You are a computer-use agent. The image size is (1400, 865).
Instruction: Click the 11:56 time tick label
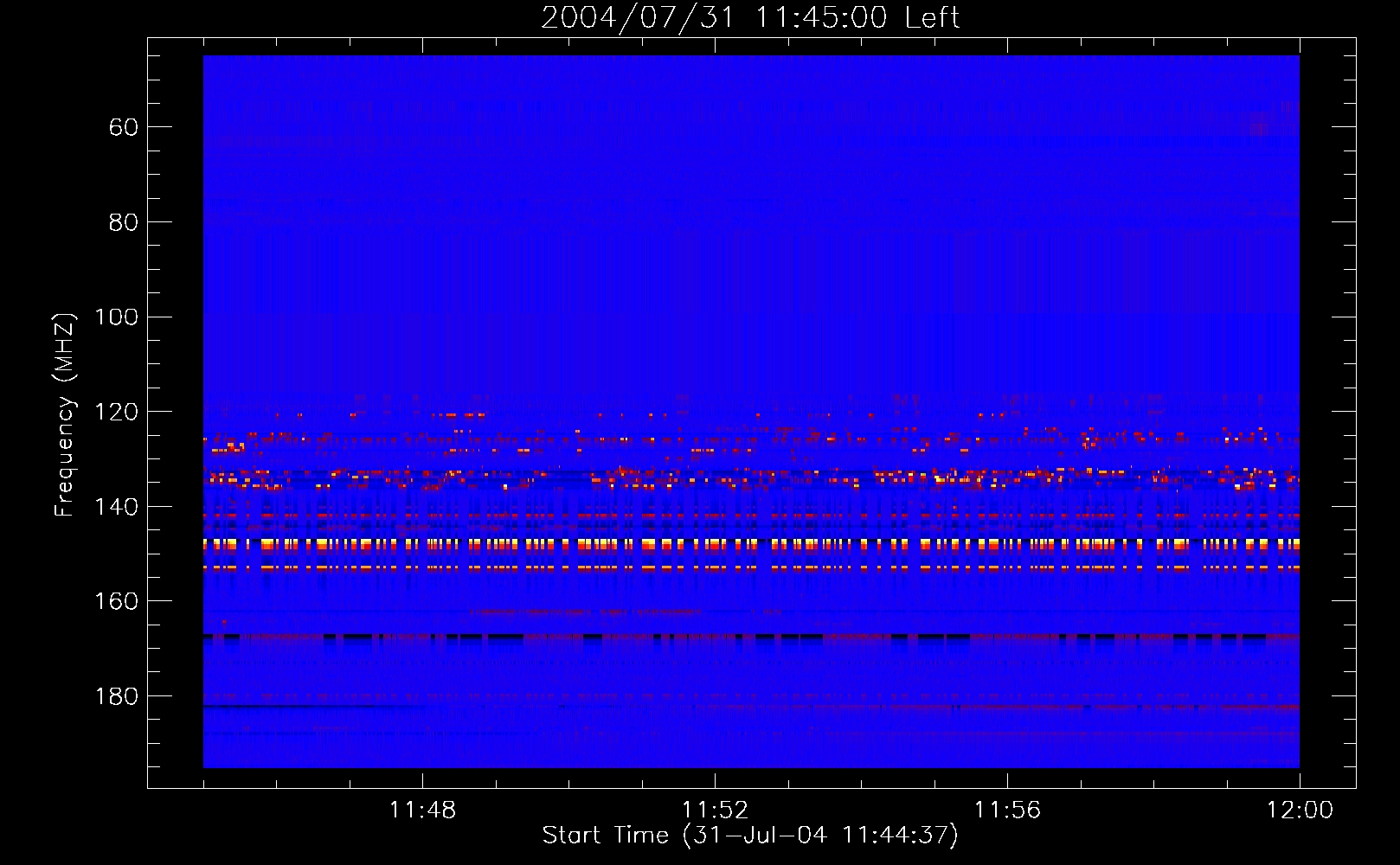[x=1007, y=811]
